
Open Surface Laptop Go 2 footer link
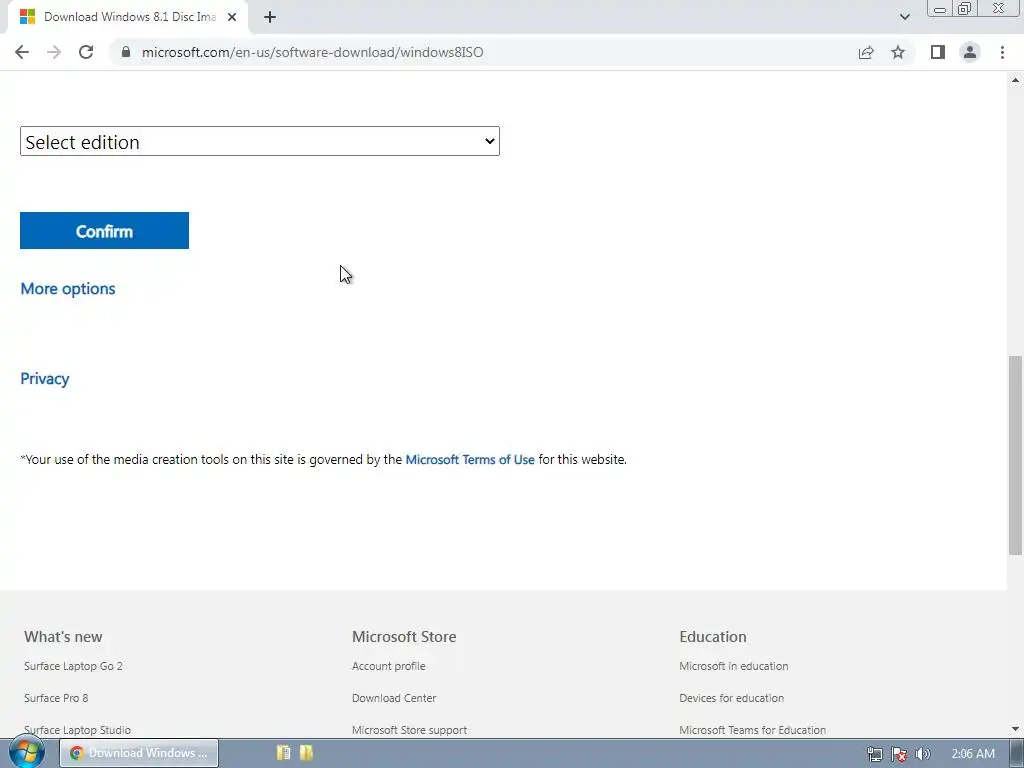73,666
